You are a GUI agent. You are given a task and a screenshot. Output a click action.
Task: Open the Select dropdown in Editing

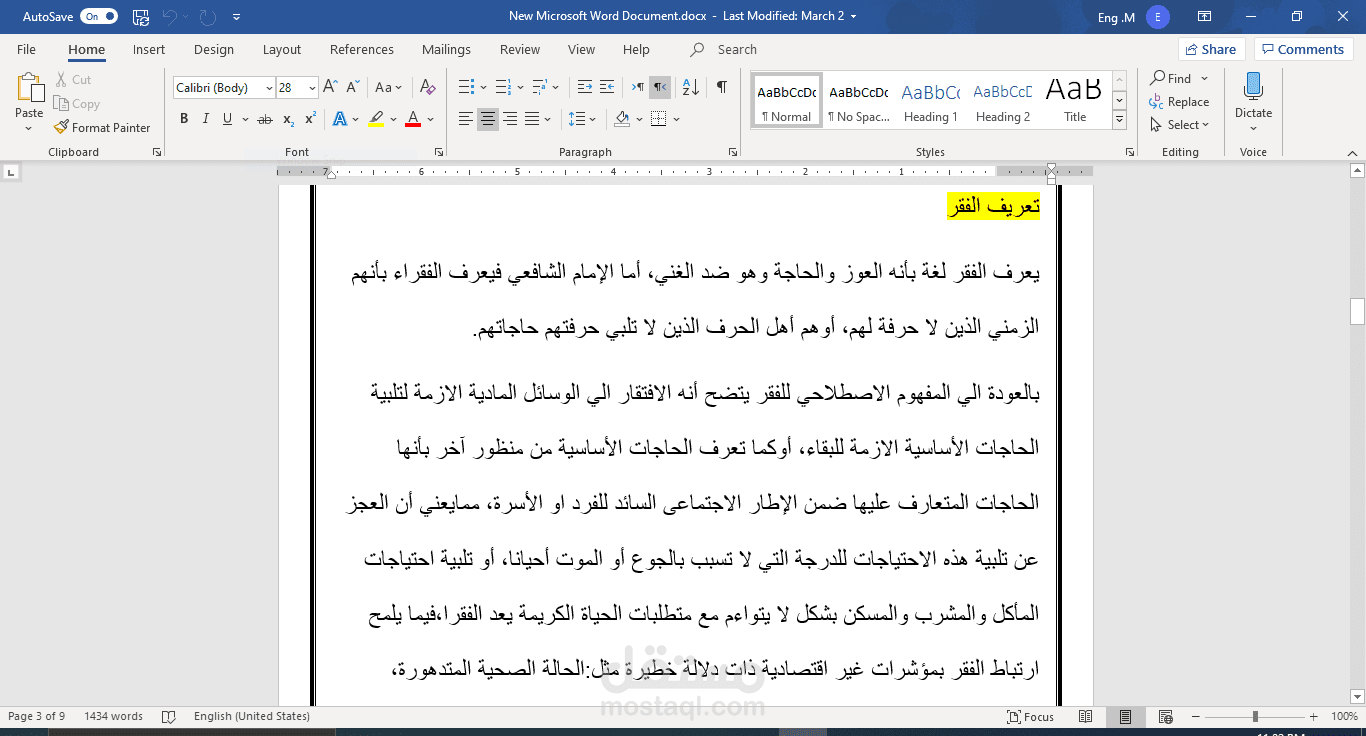[1179, 125]
